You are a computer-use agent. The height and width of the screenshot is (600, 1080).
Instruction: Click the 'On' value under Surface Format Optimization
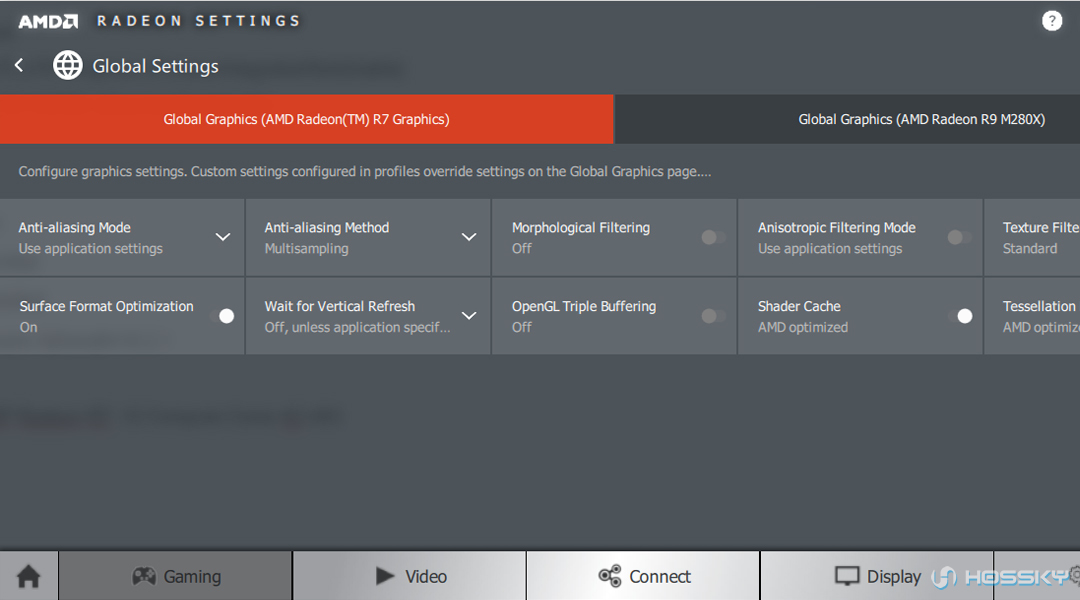point(28,327)
